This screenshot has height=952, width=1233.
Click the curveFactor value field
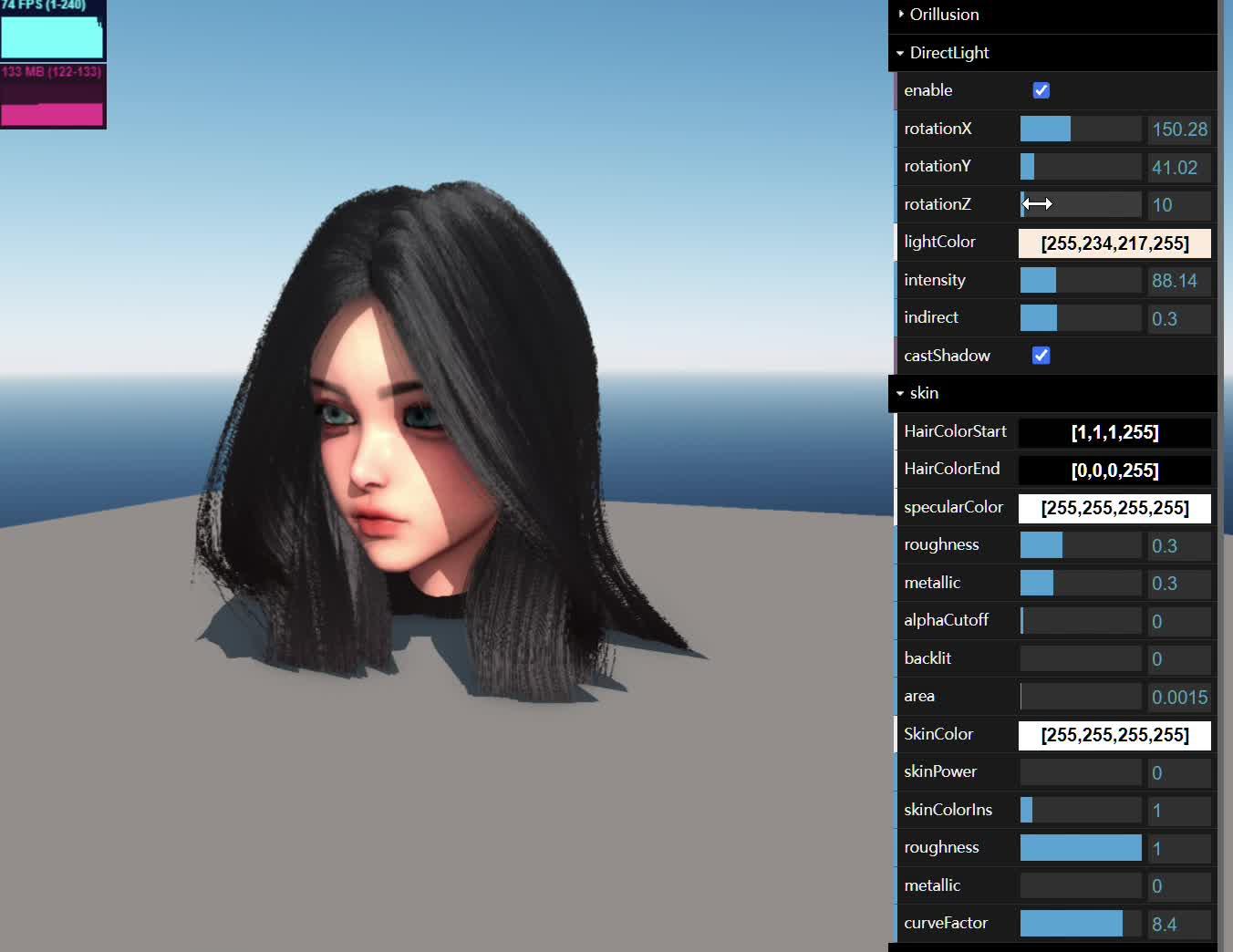tap(1179, 924)
